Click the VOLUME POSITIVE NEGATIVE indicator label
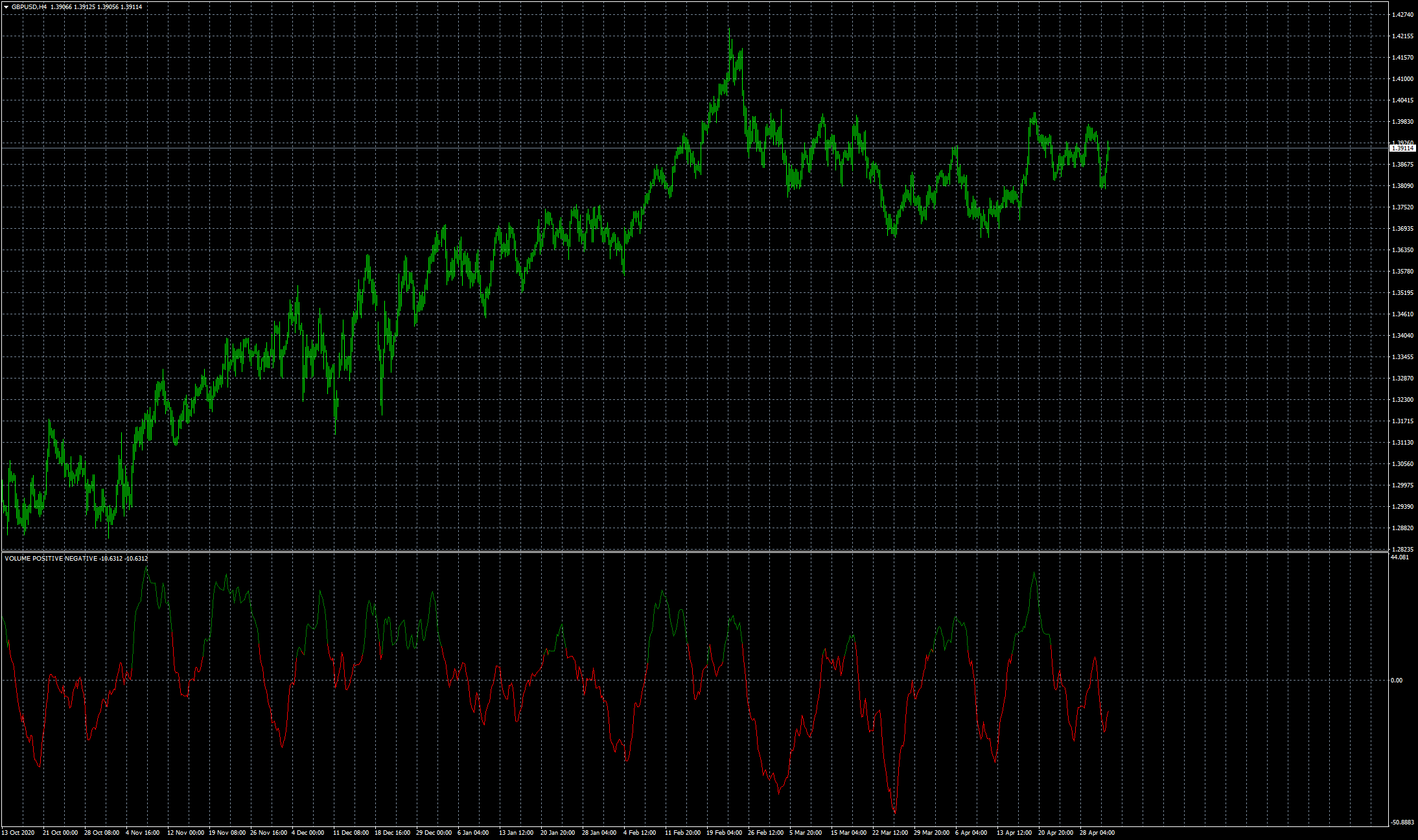1418x840 pixels. click(51, 558)
